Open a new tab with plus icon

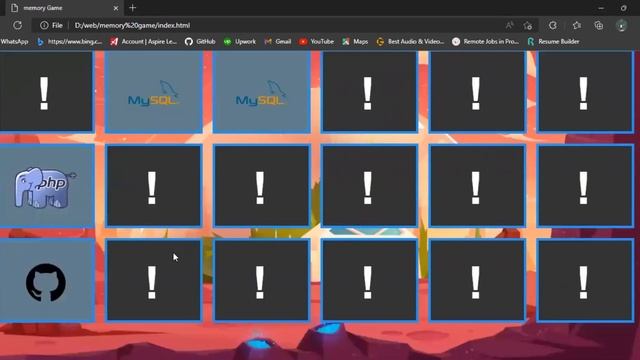[x=132, y=8]
